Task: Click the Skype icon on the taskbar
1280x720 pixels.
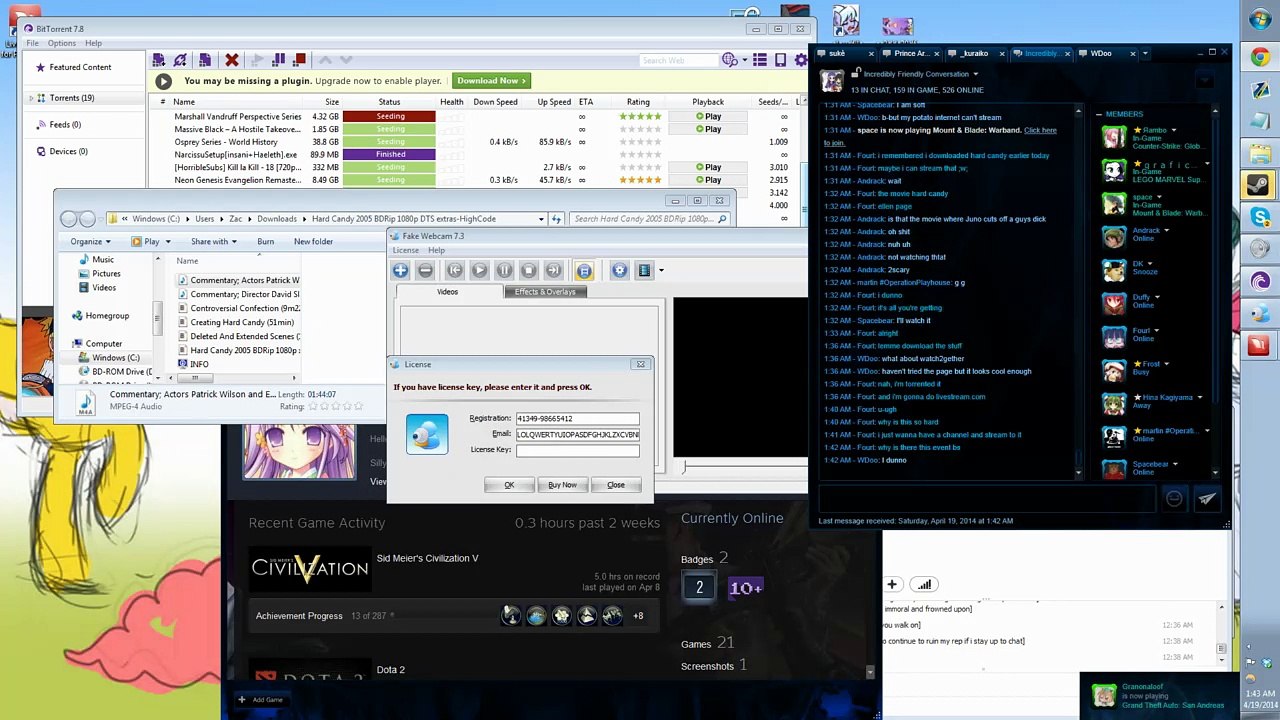Action: click(1259, 217)
